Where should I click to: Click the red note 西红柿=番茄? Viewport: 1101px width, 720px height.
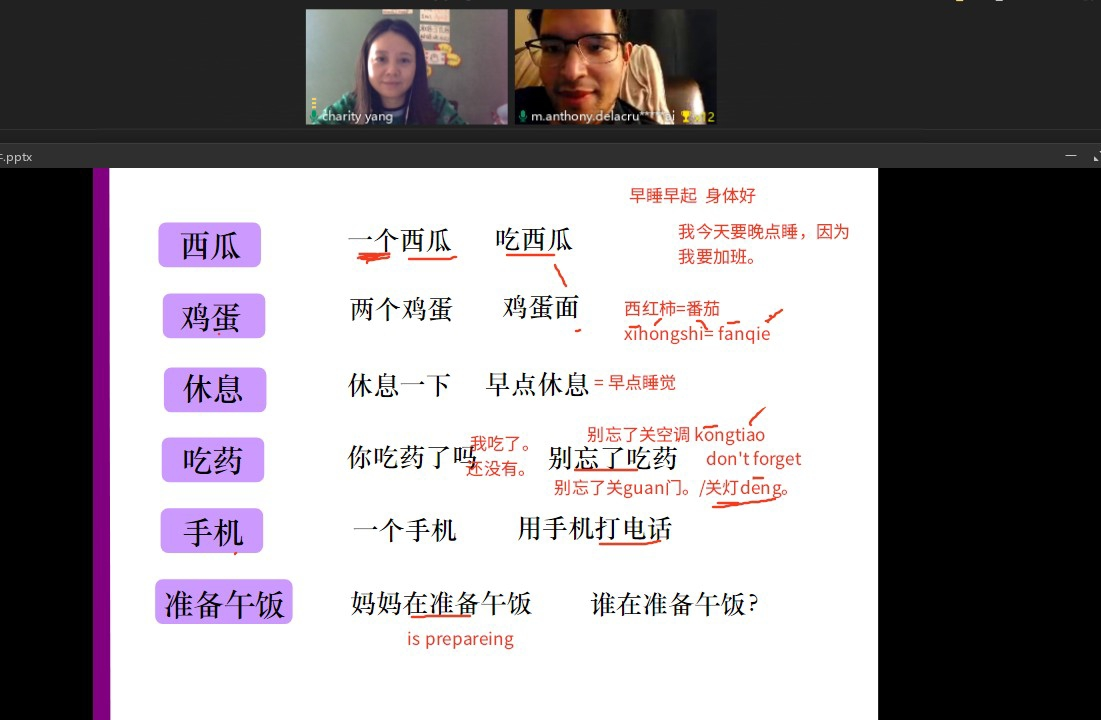point(672,308)
